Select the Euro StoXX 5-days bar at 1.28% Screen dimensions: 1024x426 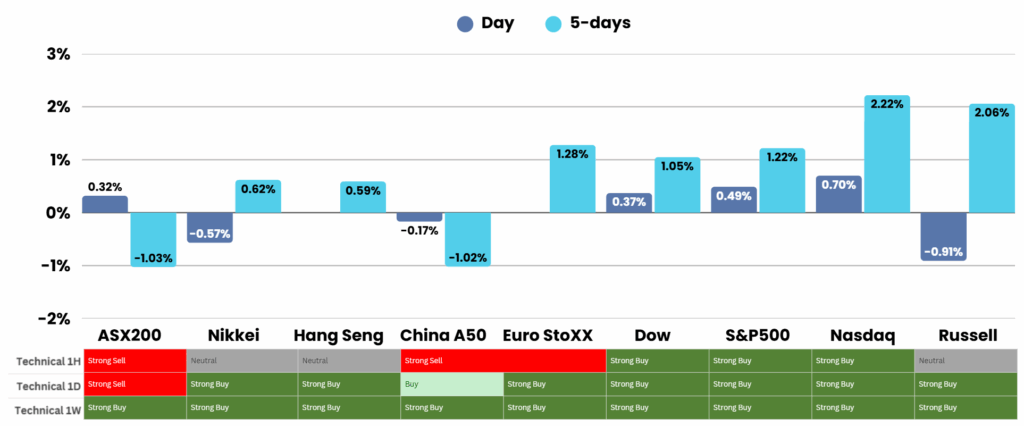(572, 179)
